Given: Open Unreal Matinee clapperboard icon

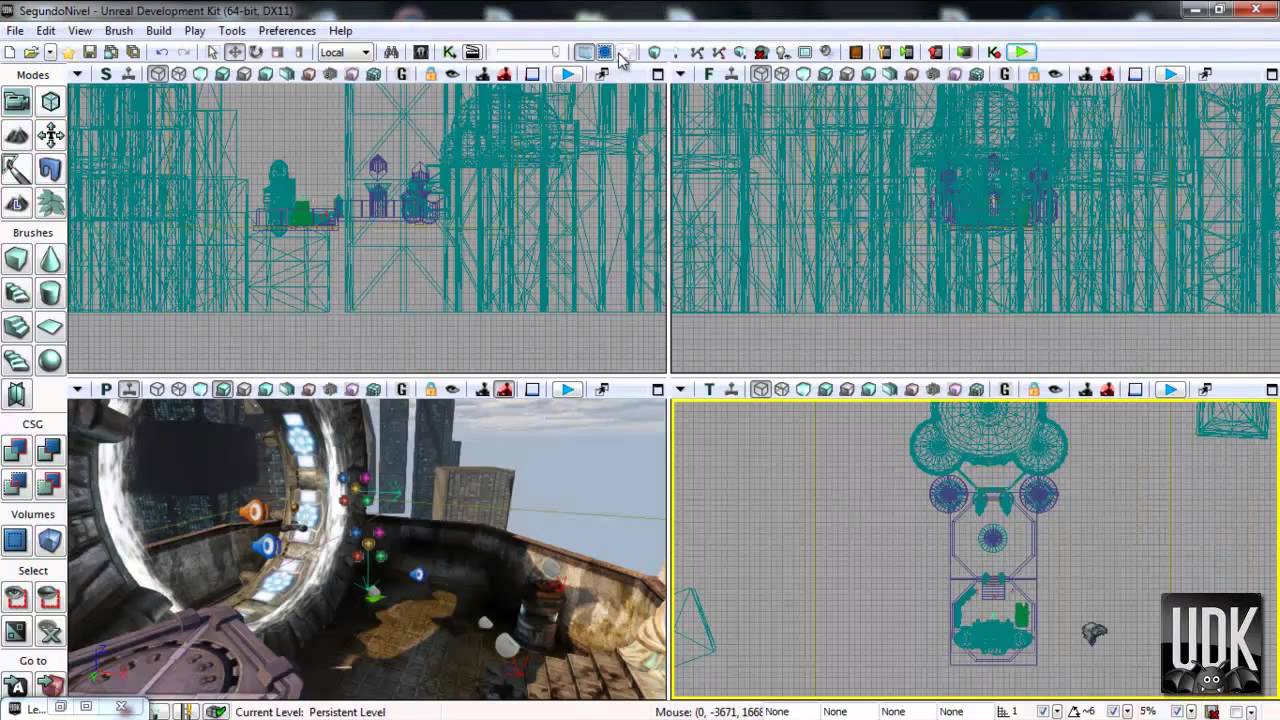Looking at the screenshot, I should tap(472, 52).
